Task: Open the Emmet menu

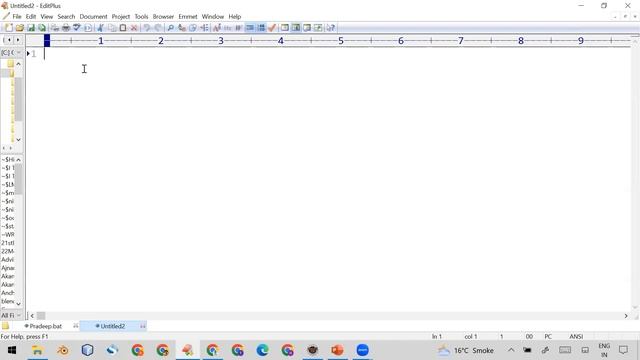Action: click(188, 17)
